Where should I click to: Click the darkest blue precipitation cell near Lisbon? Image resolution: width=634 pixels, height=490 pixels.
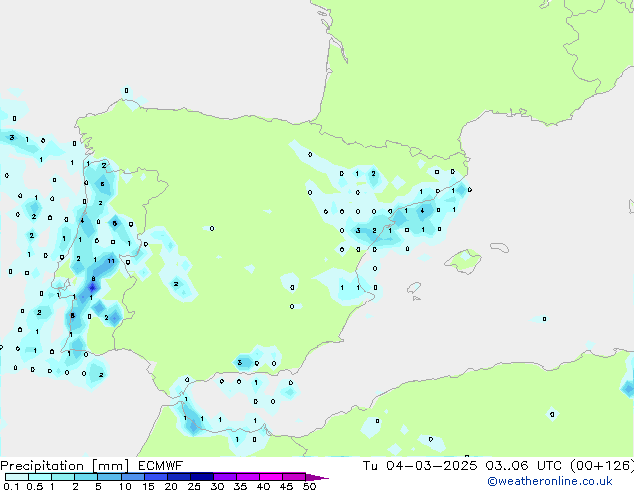(93, 287)
